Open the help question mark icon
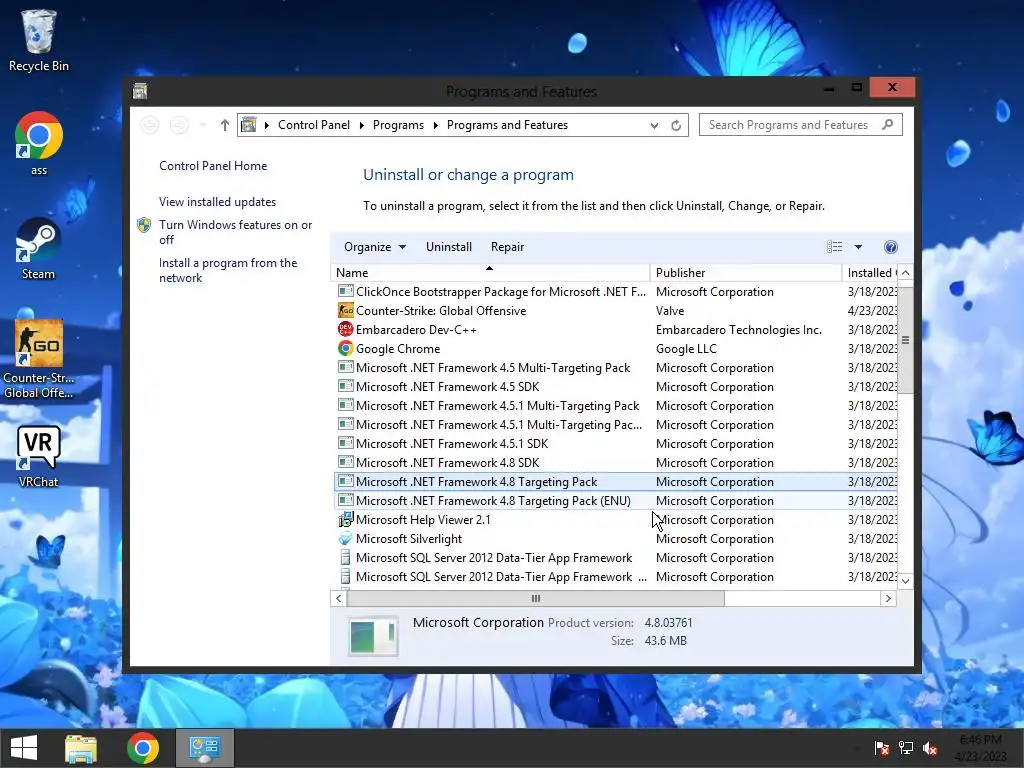 pos(891,247)
